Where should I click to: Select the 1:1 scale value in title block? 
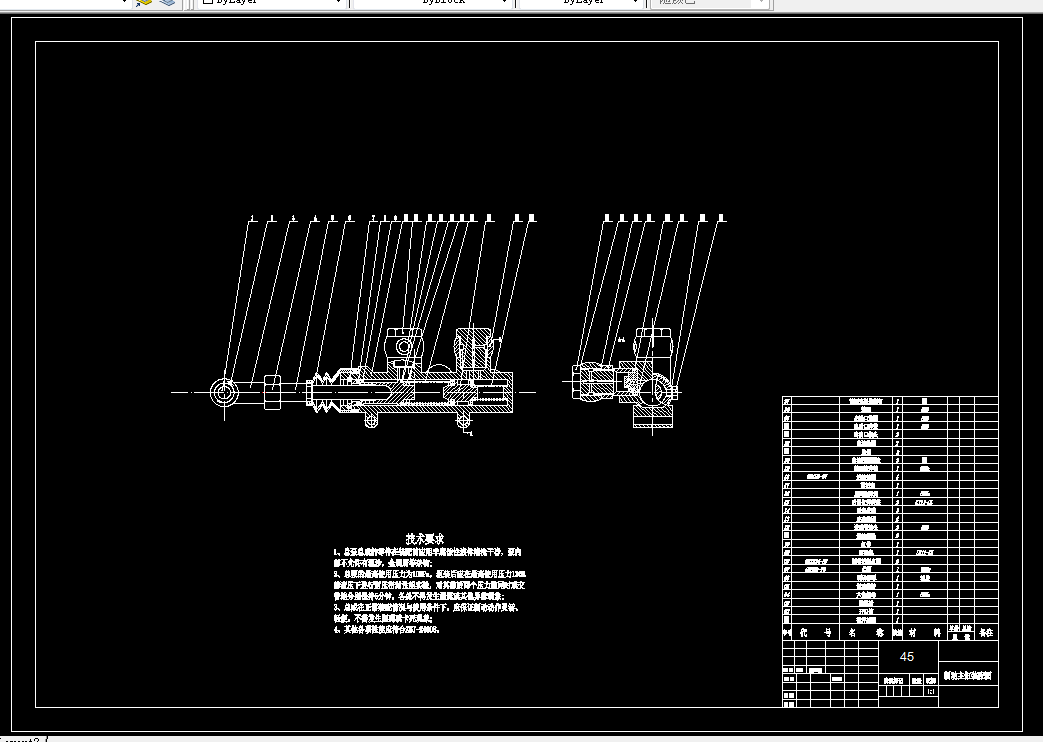[x=931, y=691]
